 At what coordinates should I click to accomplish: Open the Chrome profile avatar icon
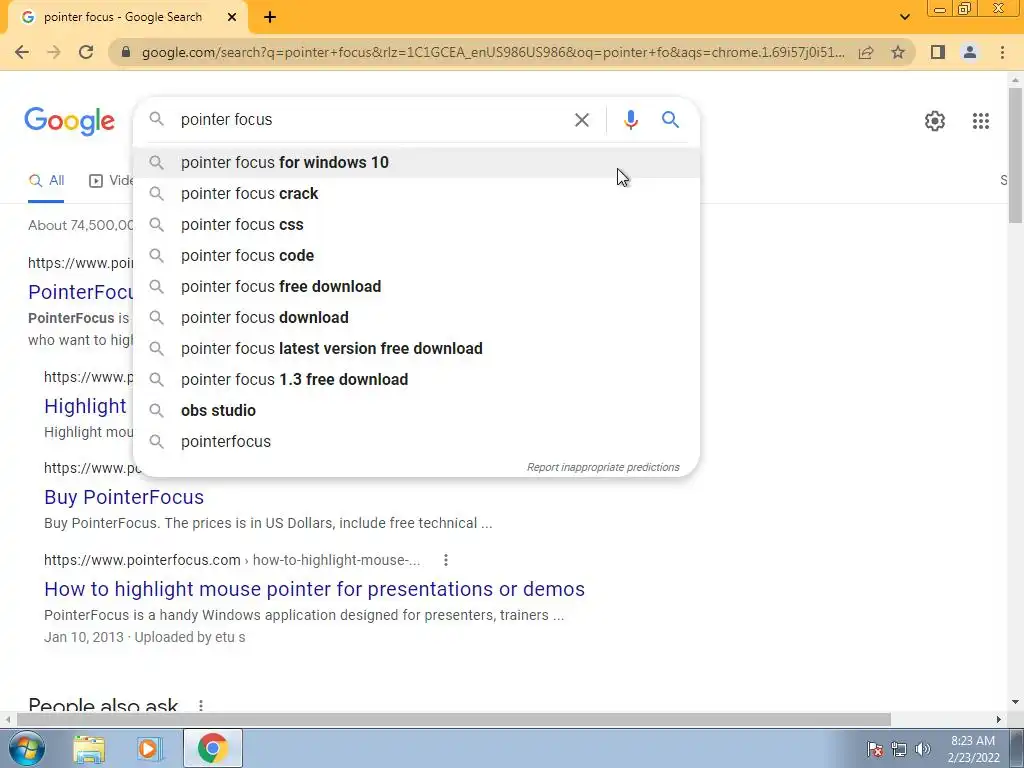click(970, 52)
